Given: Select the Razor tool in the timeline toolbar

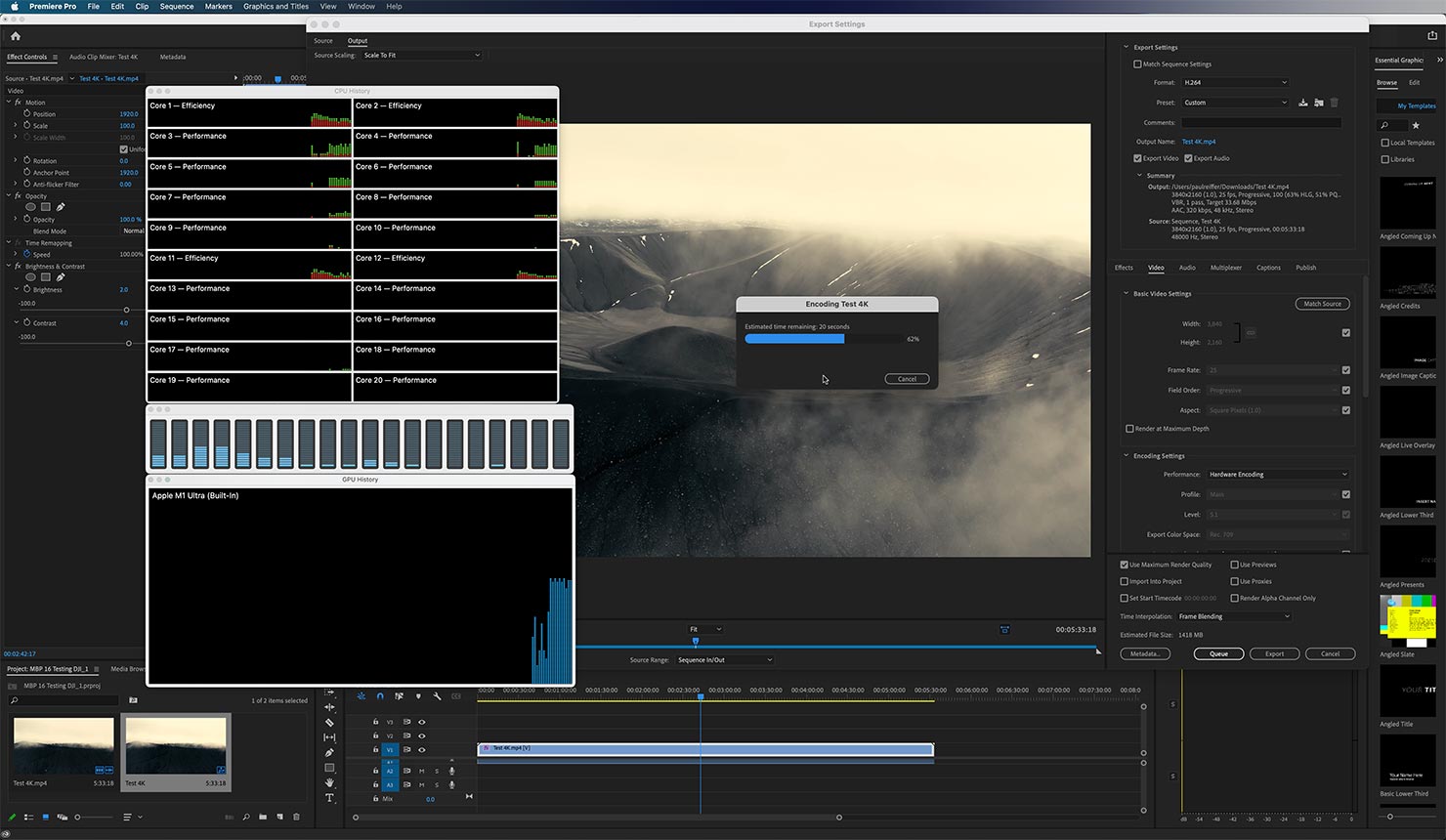Looking at the screenshot, I should 329,723.
